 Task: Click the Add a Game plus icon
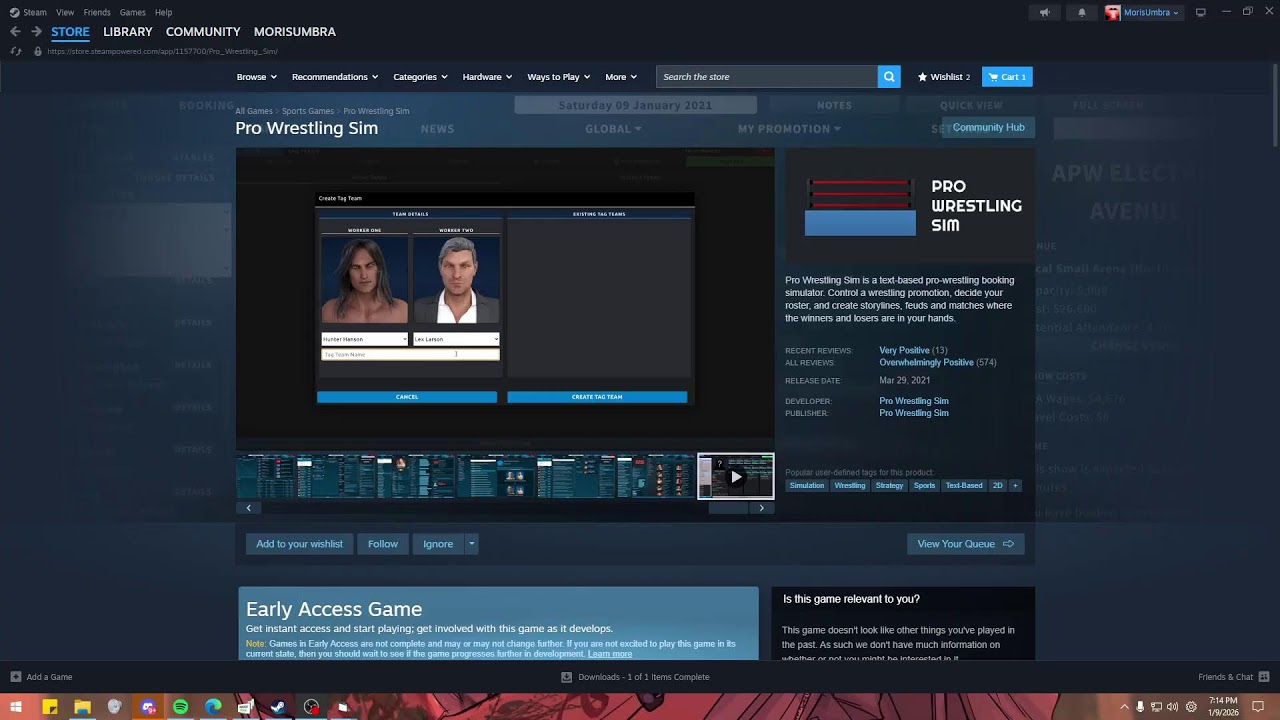[x=15, y=677]
